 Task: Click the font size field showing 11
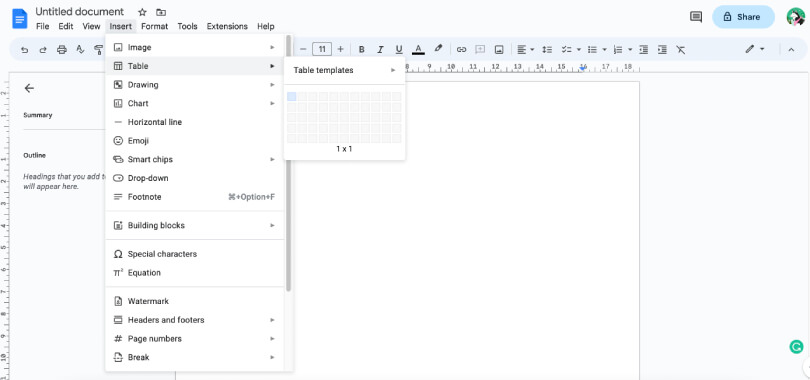click(x=322, y=50)
